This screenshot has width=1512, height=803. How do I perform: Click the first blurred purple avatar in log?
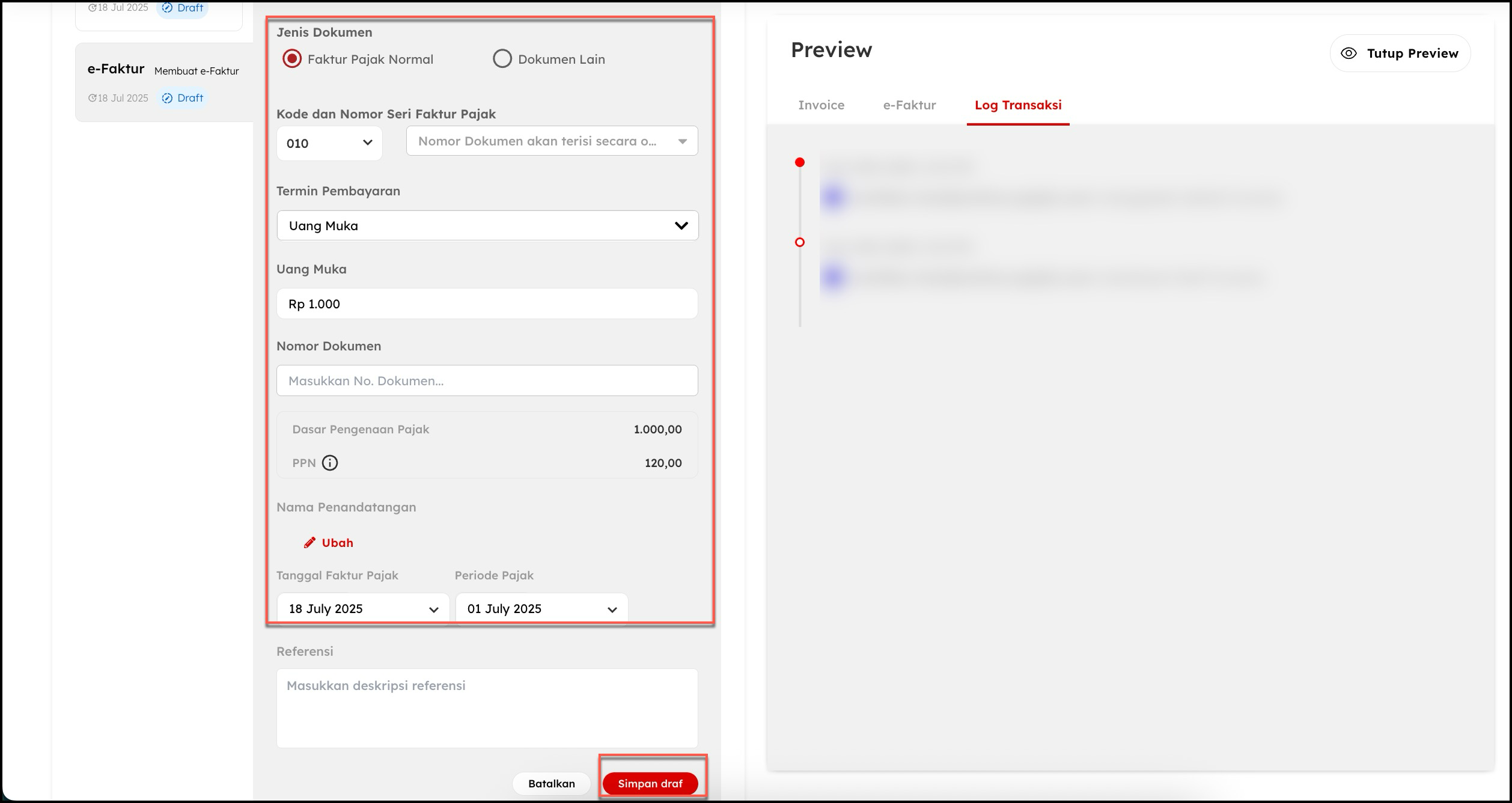pos(834,197)
